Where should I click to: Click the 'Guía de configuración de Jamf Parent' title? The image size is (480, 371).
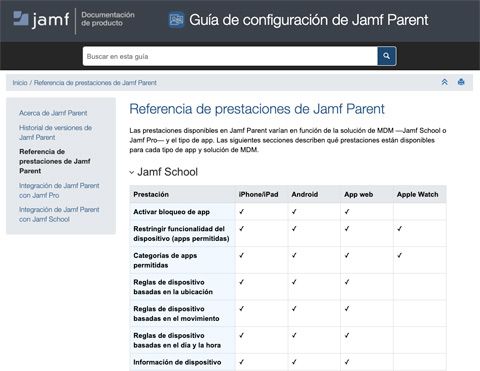(309, 20)
